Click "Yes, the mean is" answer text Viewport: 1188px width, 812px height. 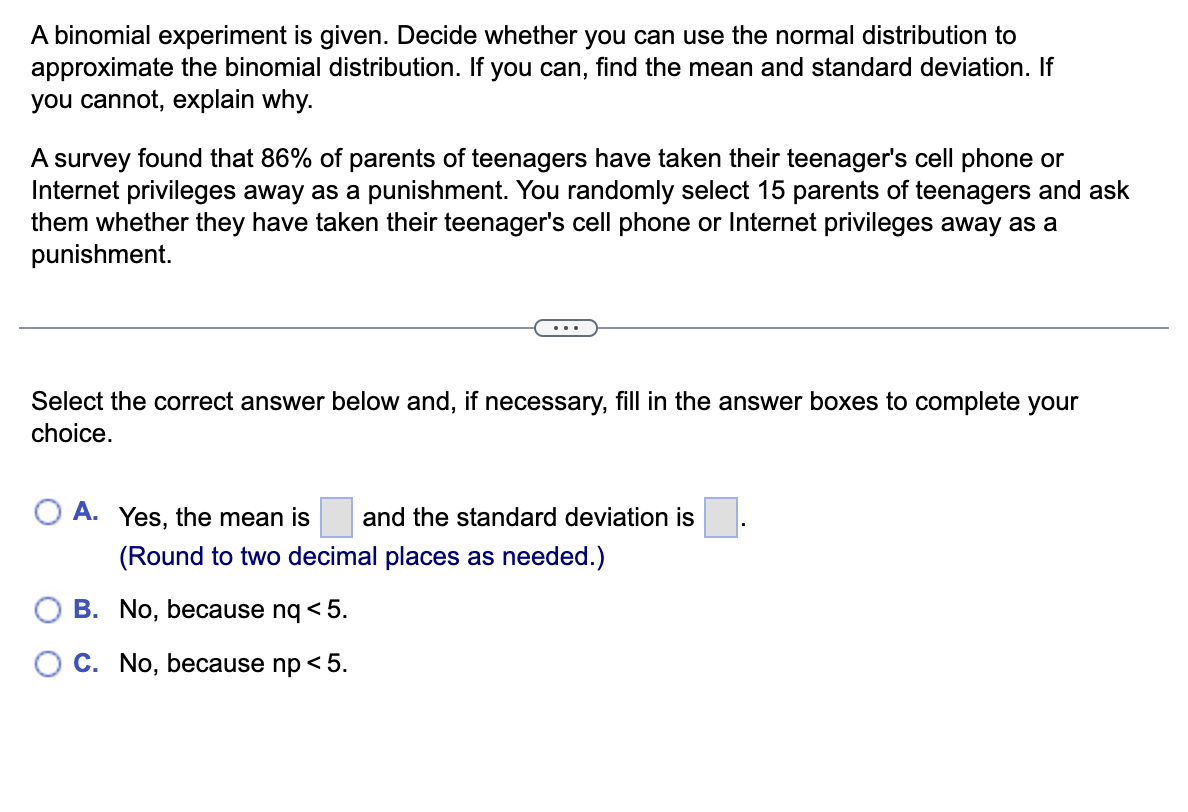(213, 517)
